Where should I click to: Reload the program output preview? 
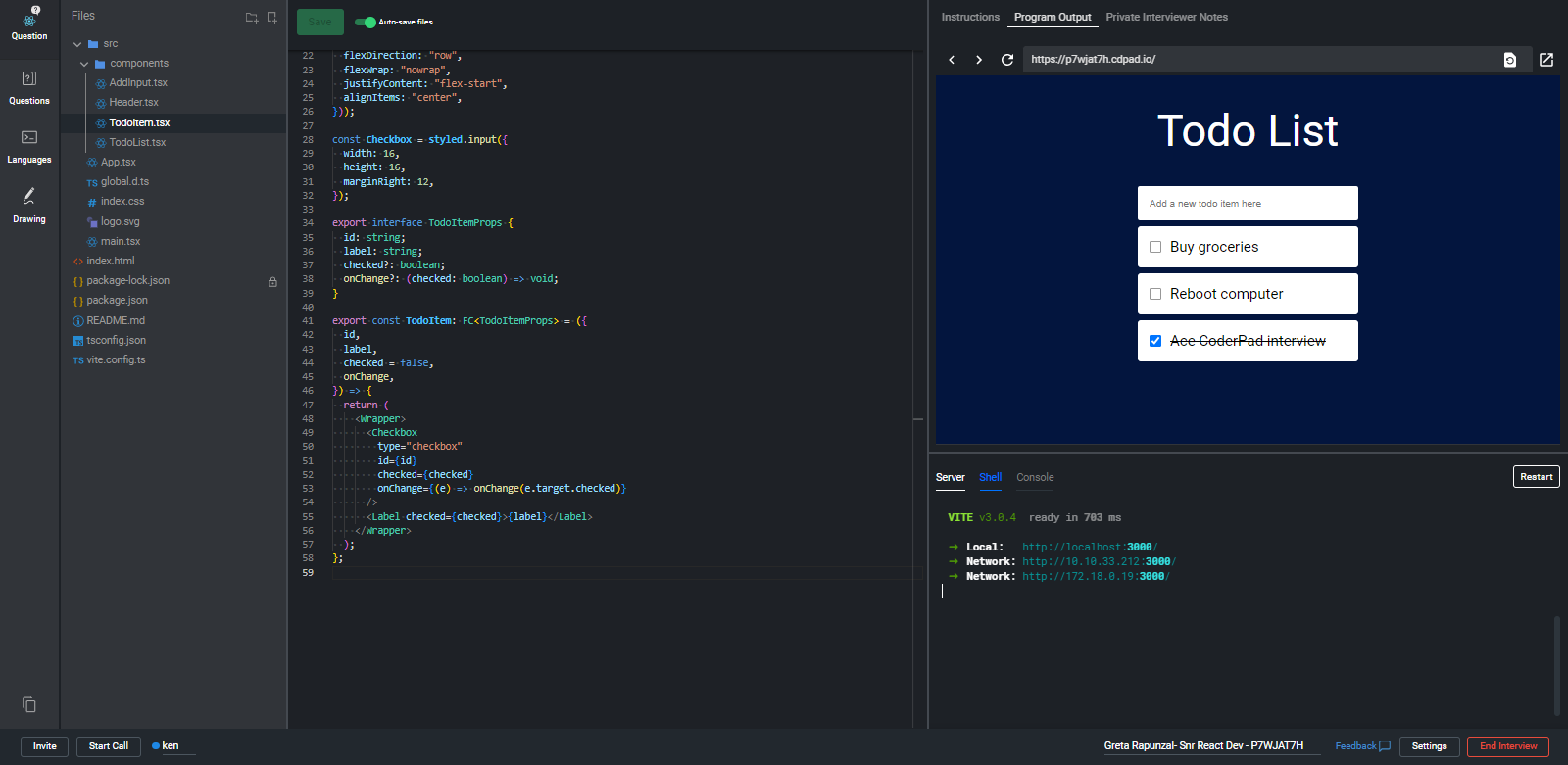[x=1006, y=60]
